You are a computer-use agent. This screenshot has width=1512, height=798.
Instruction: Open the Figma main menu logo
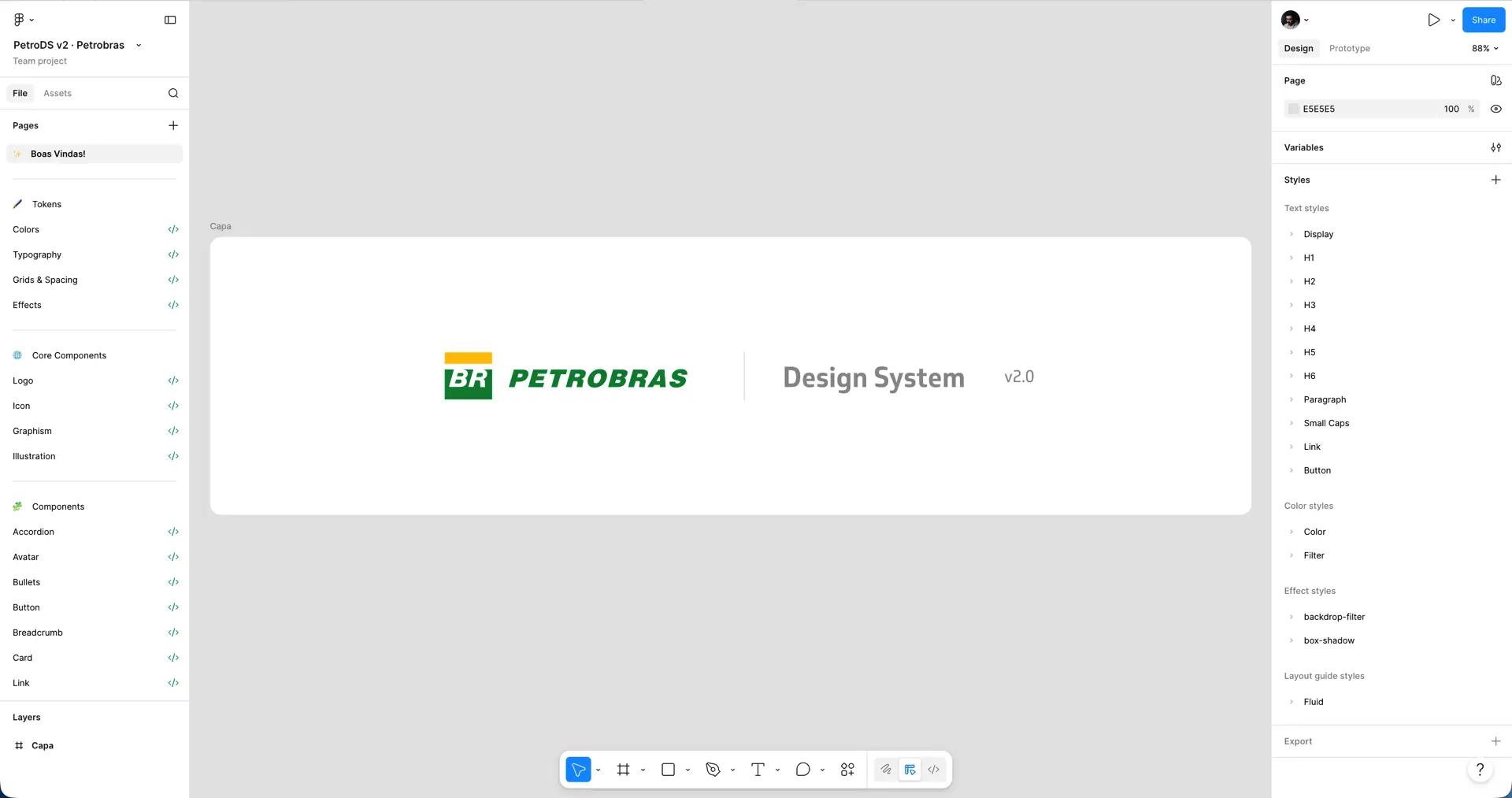(19, 20)
